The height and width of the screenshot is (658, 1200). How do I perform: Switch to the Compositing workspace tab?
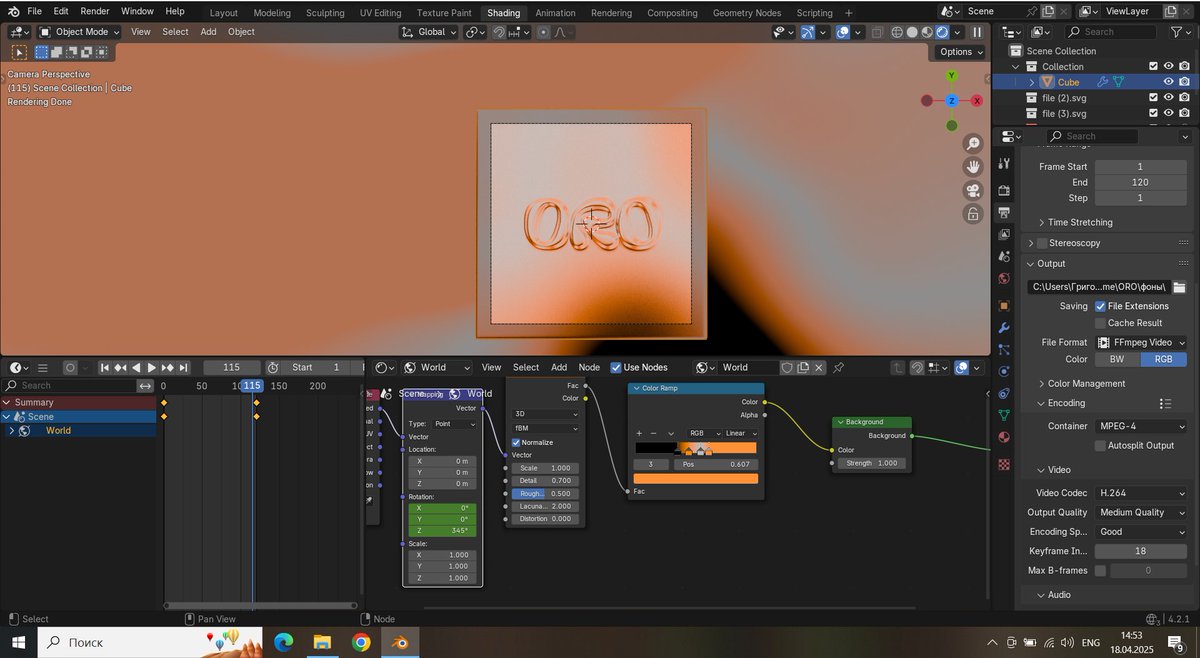point(672,13)
